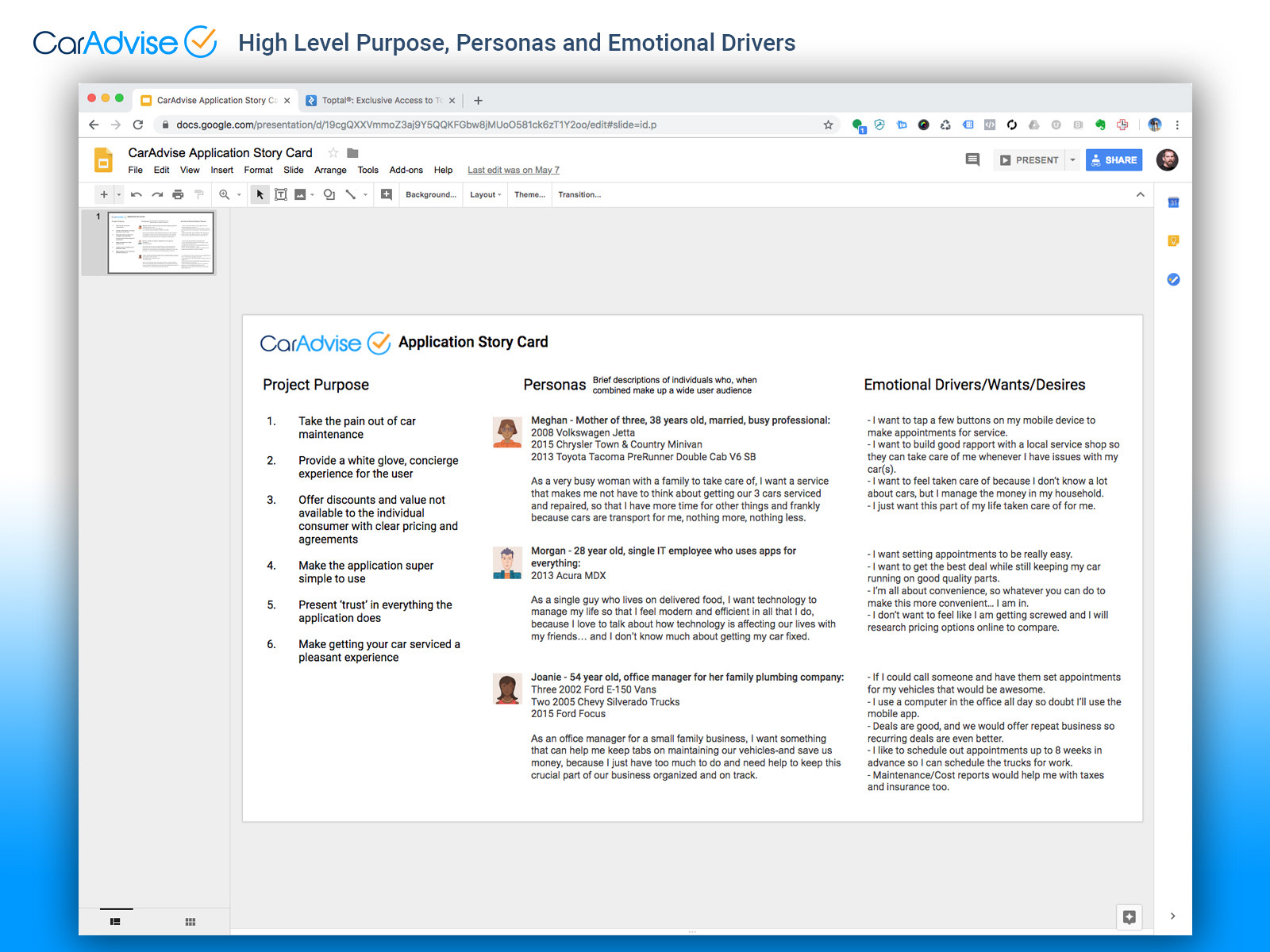Open Chrome three-dot menu
This screenshot has width=1270, height=952.
(x=1177, y=125)
